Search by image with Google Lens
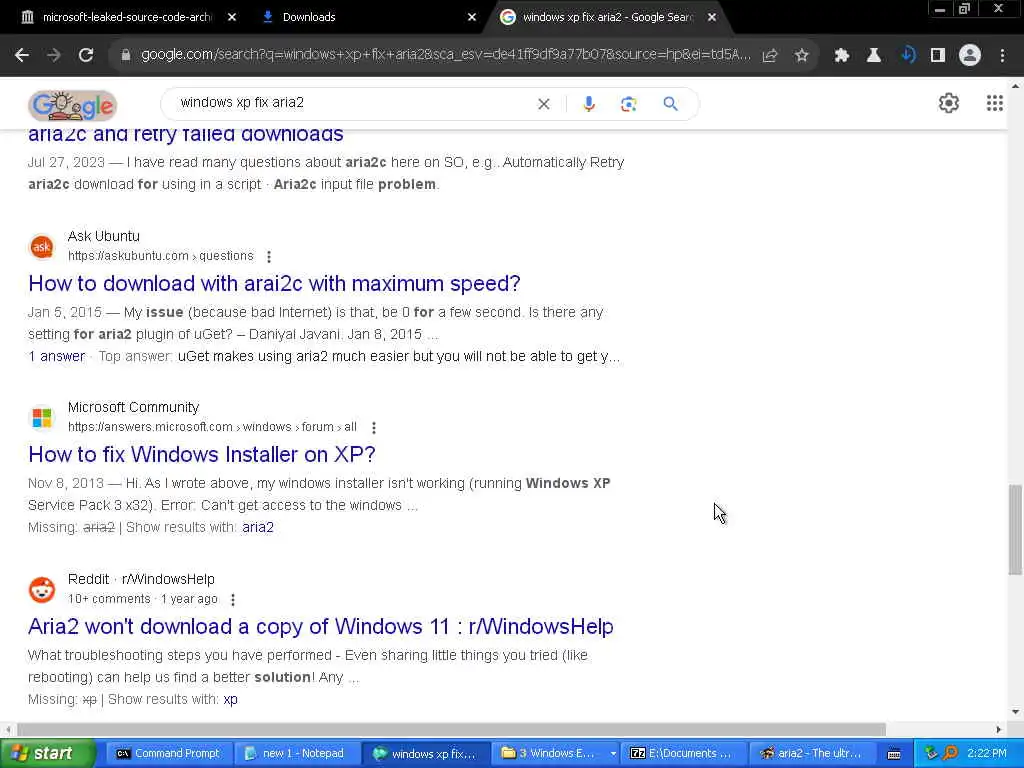This screenshot has height=768, width=1024. click(628, 104)
